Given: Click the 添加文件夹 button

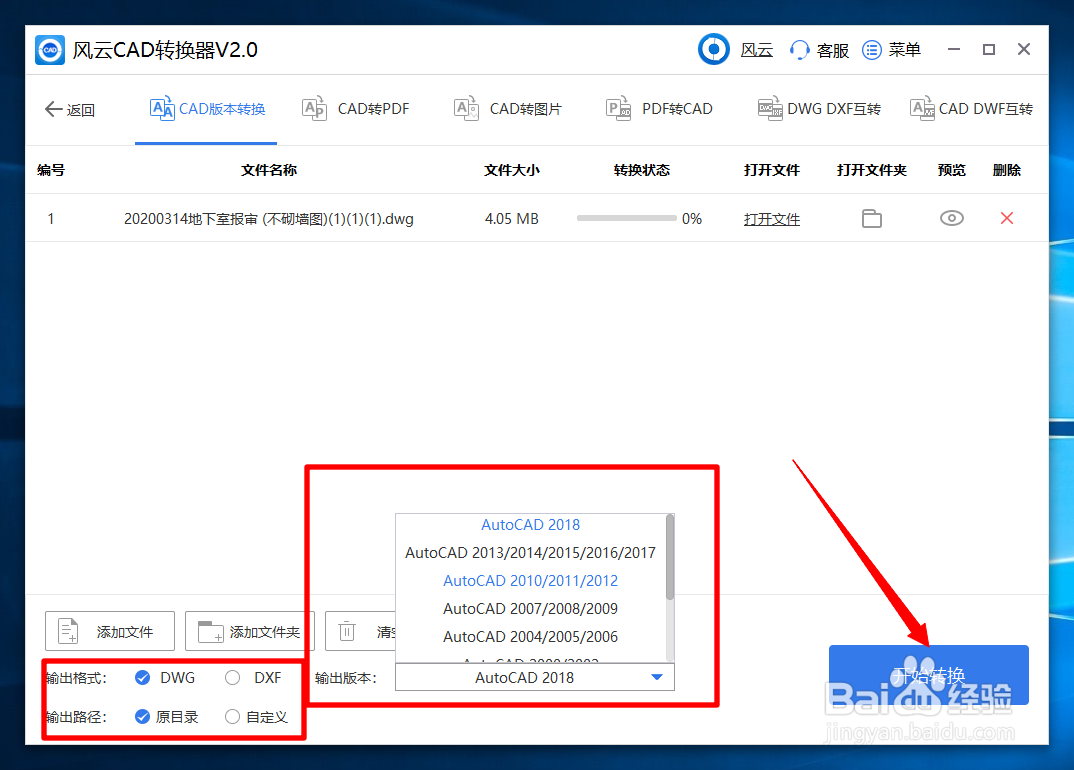Looking at the screenshot, I should 249,631.
